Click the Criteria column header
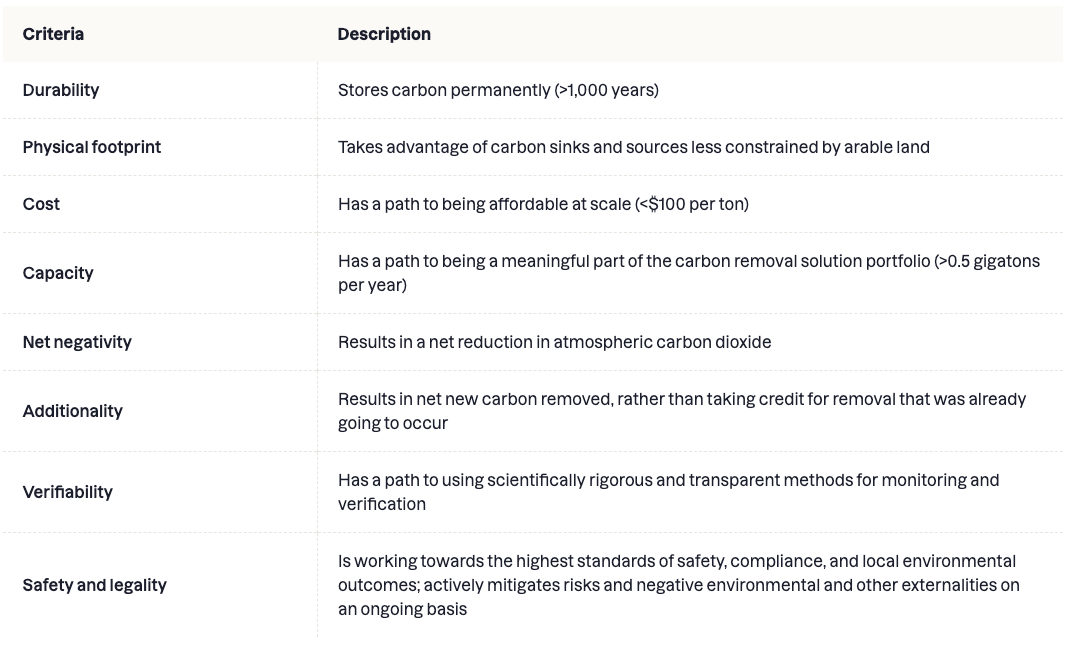 pyautogui.click(x=53, y=34)
